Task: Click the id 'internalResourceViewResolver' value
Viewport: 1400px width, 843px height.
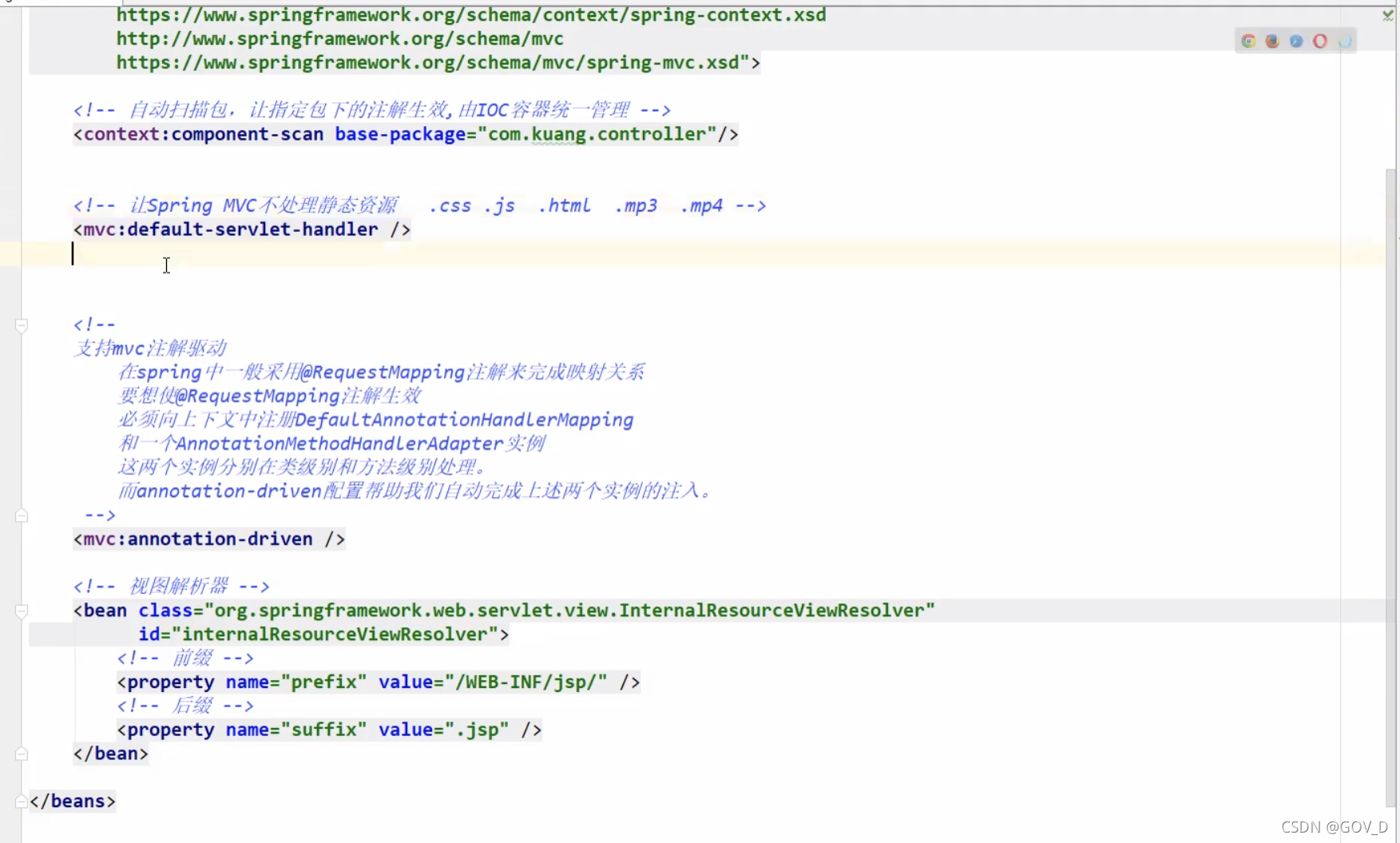Action: click(x=335, y=634)
